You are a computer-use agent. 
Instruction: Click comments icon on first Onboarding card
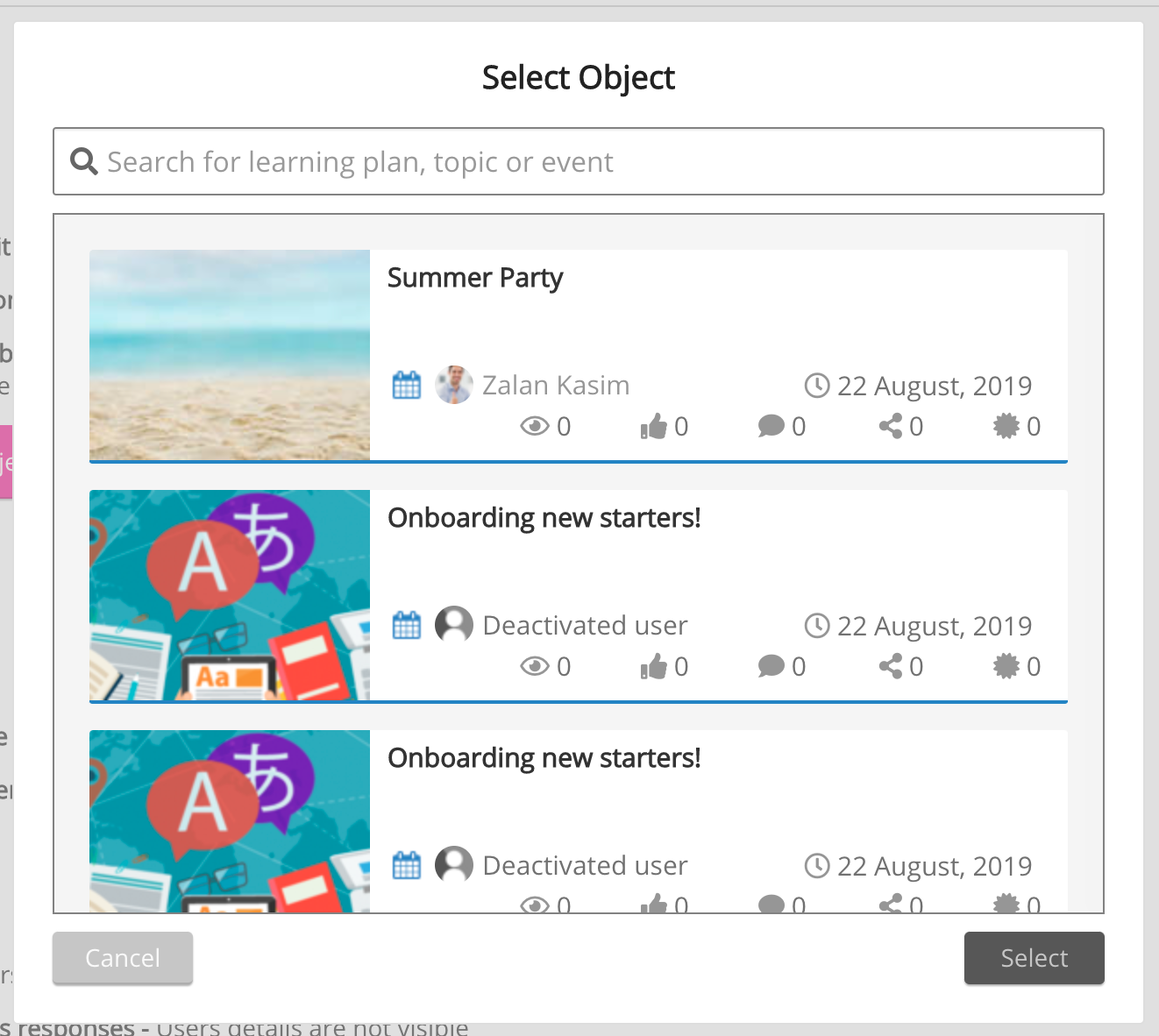pos(771,667)
